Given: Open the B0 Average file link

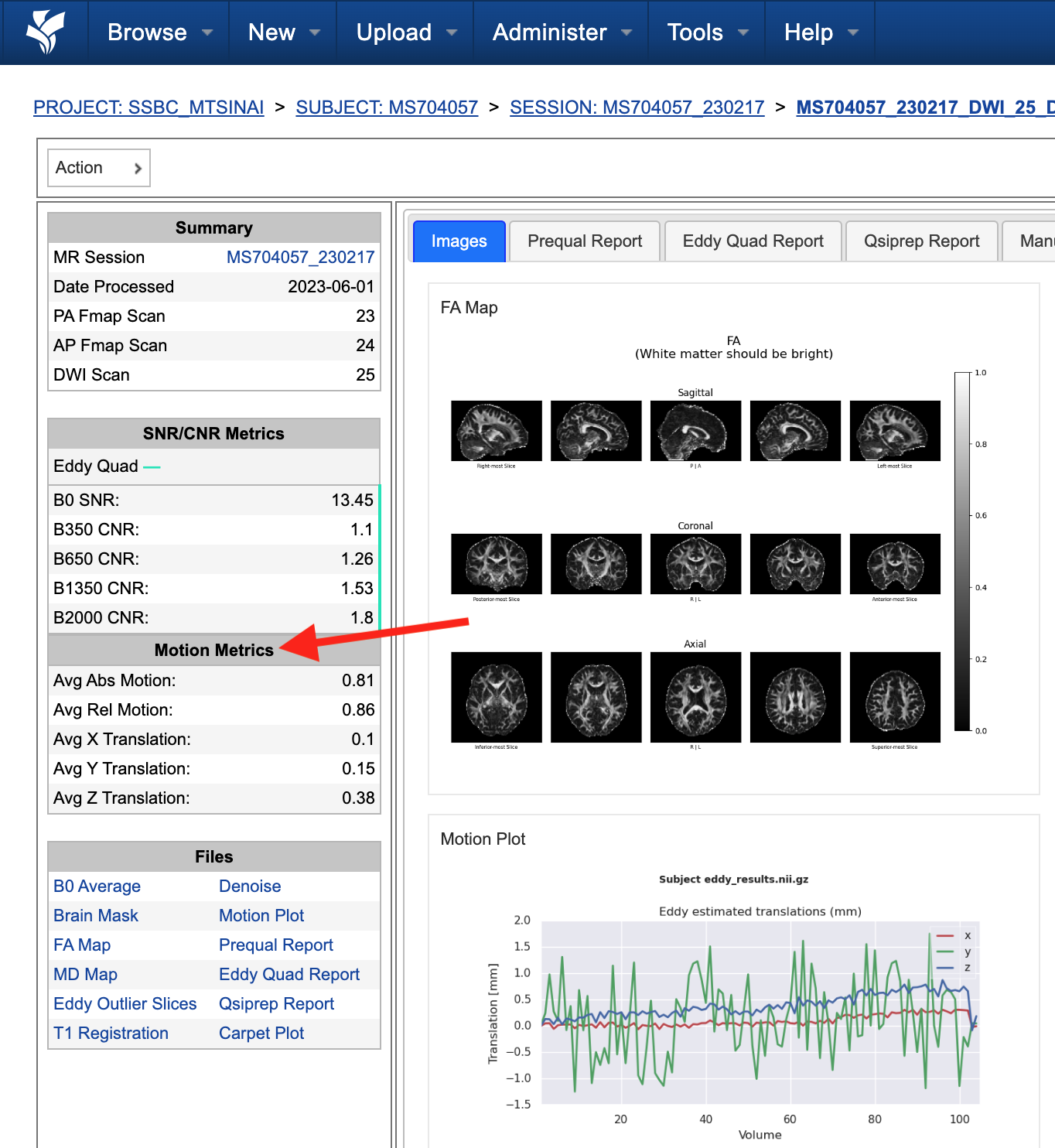Looking at the screenshot, I should pyautogui.click(x=97, y=887).
